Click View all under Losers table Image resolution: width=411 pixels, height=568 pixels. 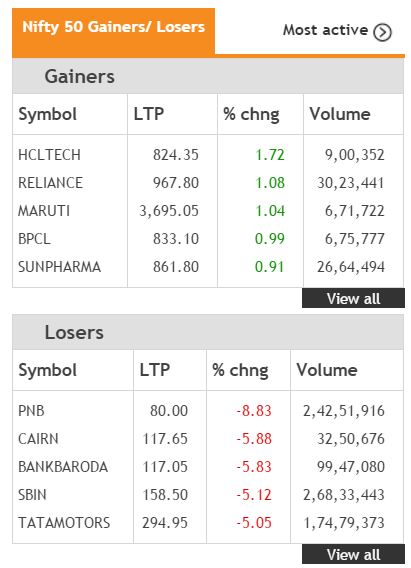point(353,554)
